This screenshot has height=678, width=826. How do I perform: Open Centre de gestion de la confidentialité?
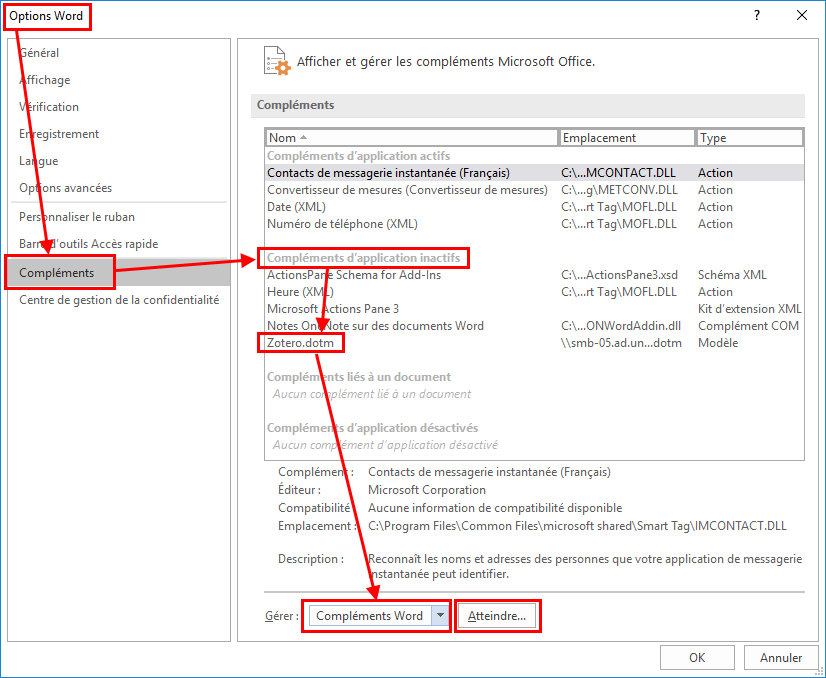[x=119, y=300]
